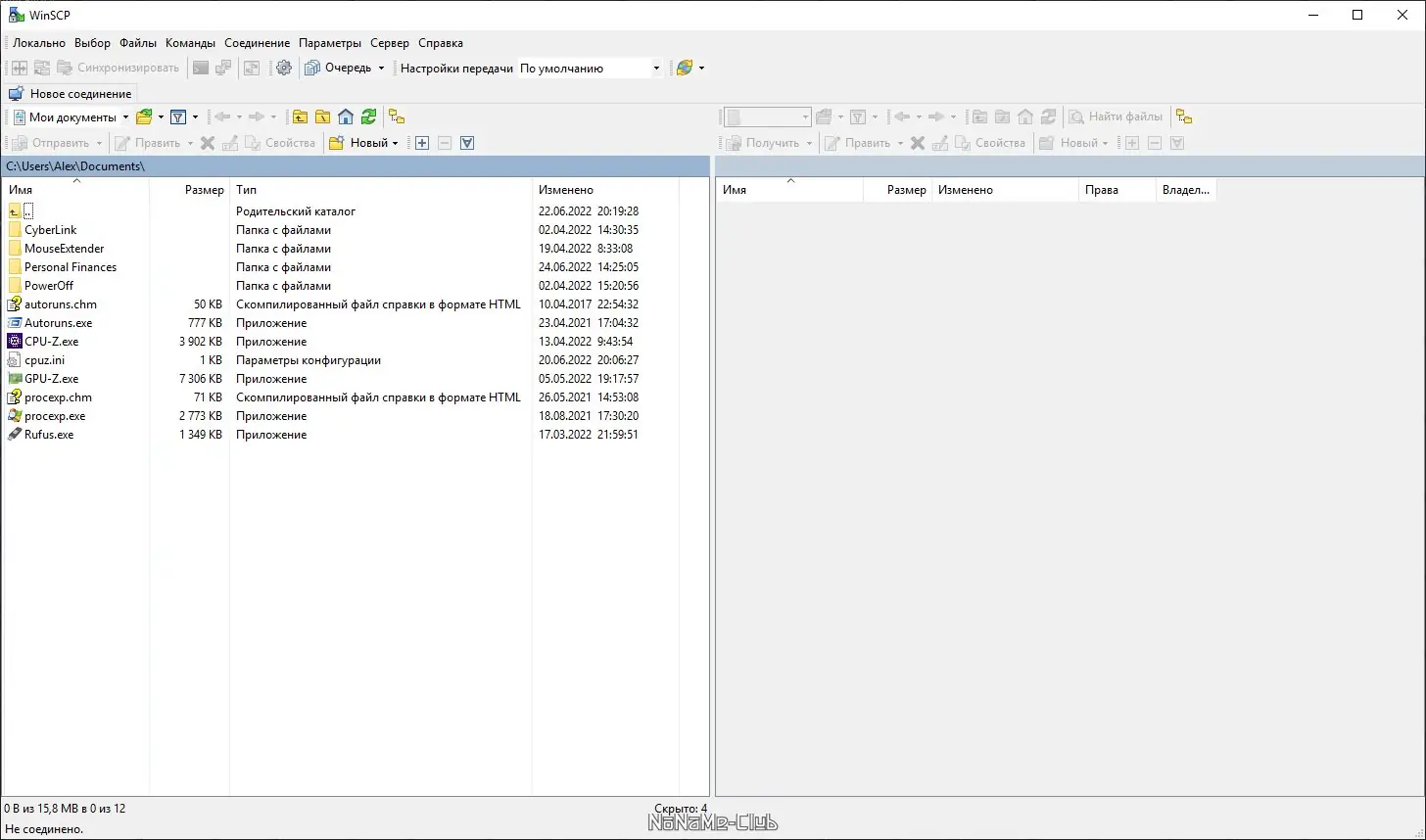
Task: Click the Autoruns.exe file icon
Action: click(x=15, y=323)
